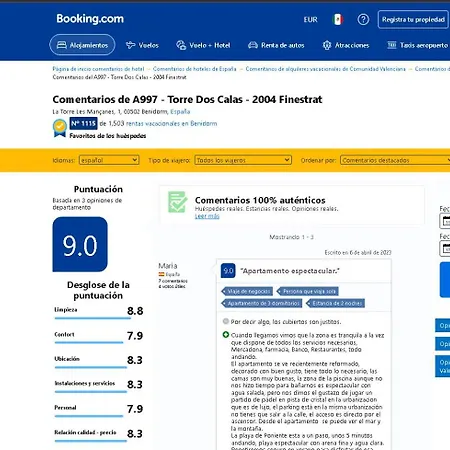Click the Limpieza score bar
Screen dimensions: 450x450
coord(93,318)
